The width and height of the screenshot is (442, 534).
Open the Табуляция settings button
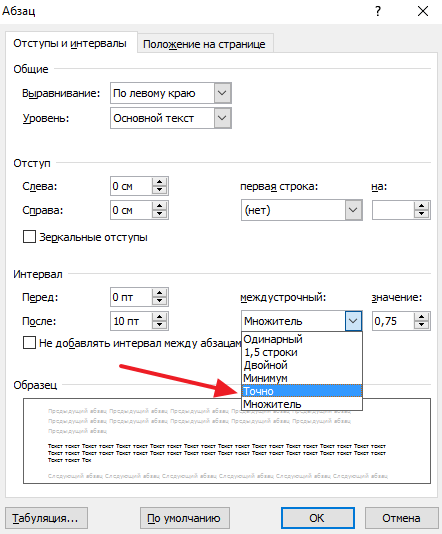click(46, 518)
